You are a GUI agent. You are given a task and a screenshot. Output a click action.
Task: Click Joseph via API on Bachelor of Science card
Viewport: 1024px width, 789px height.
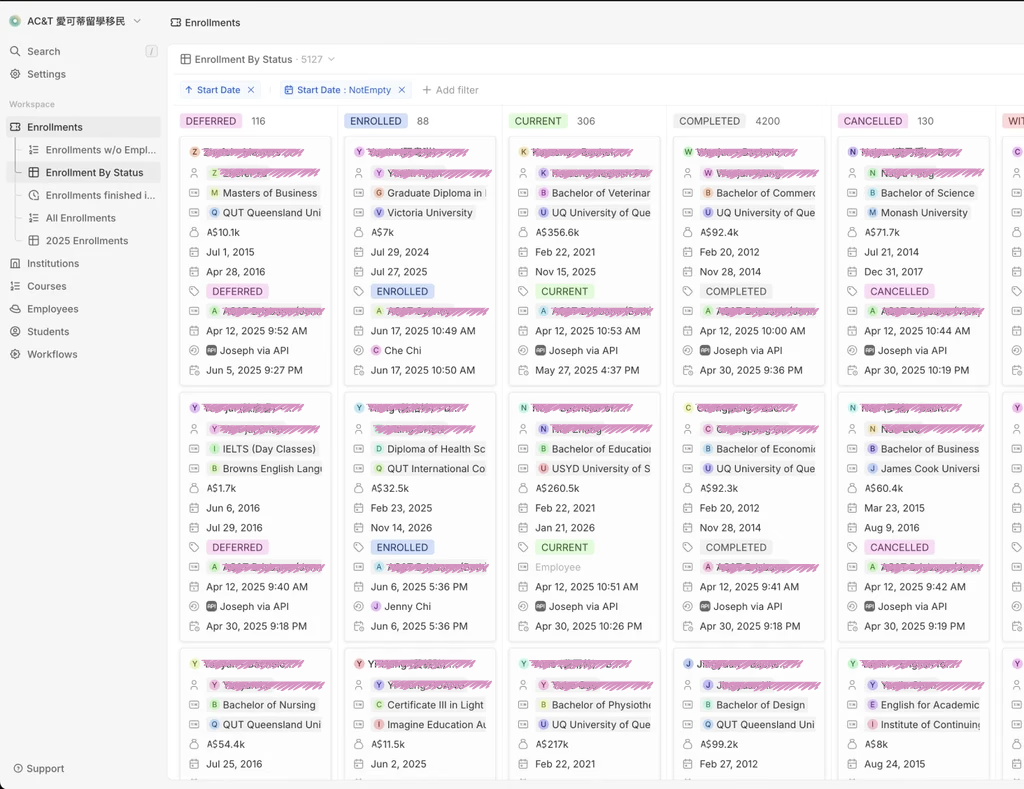(x=906, y=350)
